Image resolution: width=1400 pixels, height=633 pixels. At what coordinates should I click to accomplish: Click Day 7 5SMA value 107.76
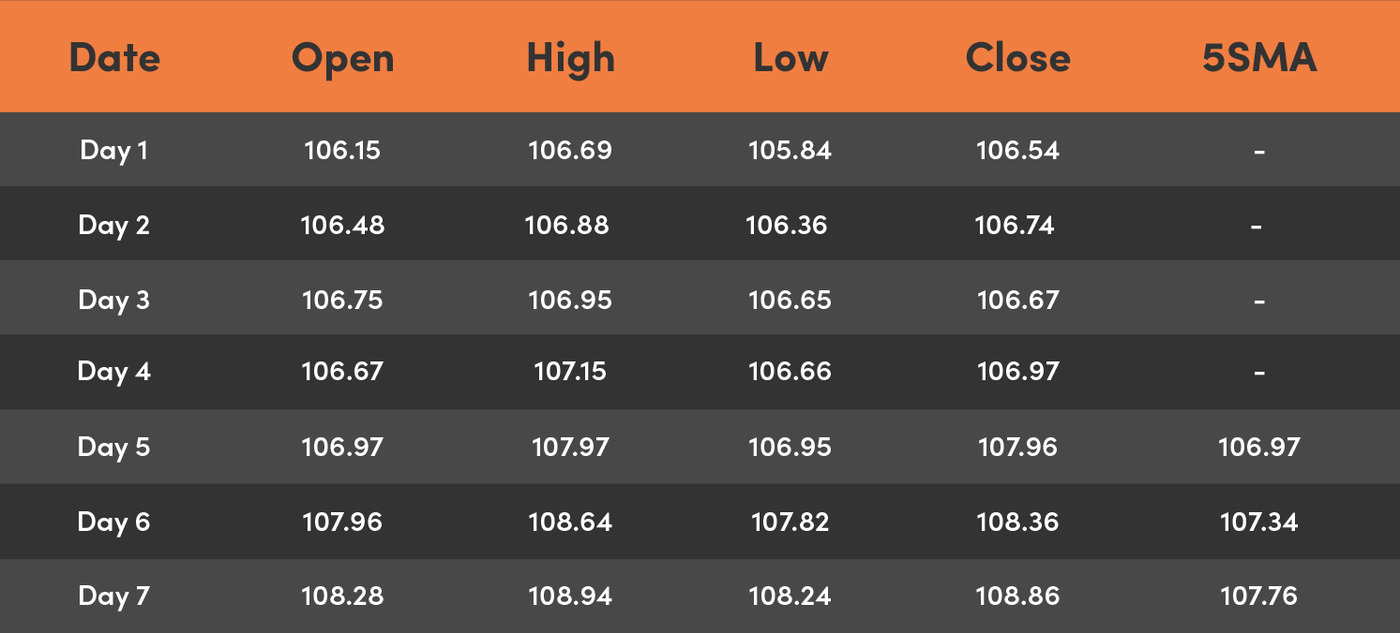pyautogui.click(x=1259, y=597)
